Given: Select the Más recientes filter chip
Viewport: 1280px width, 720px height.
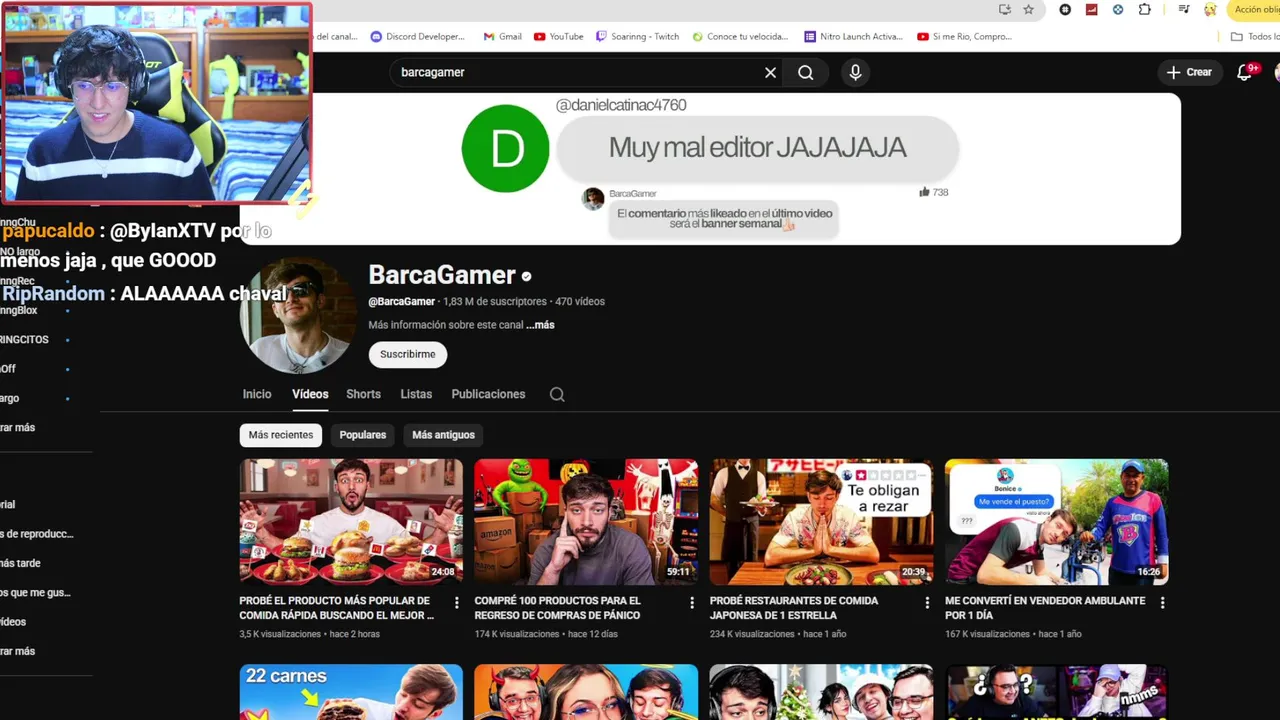Looking at the screenshot, I should (x=281, y=435).
